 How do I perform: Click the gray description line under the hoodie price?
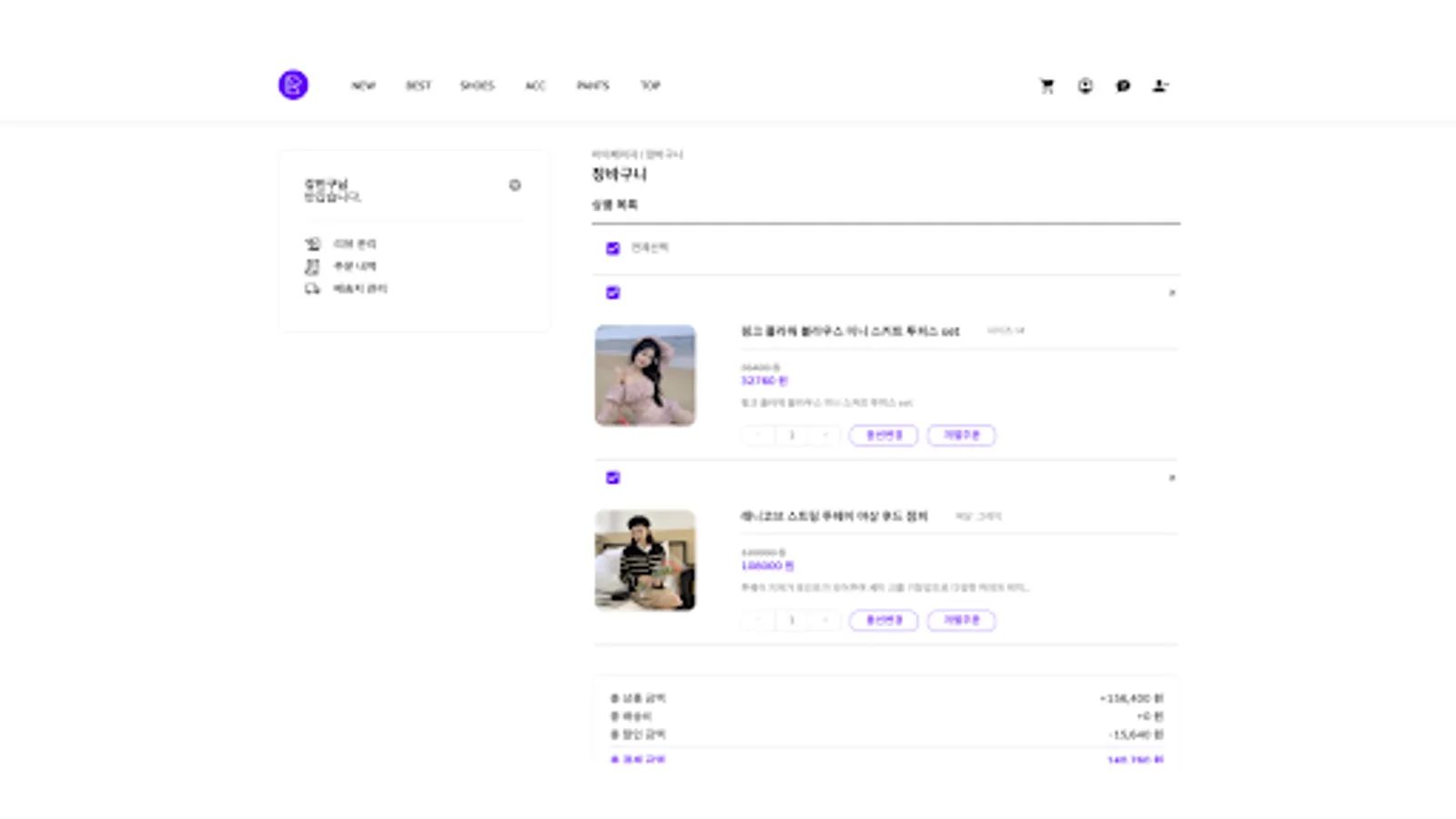point(885,588)
